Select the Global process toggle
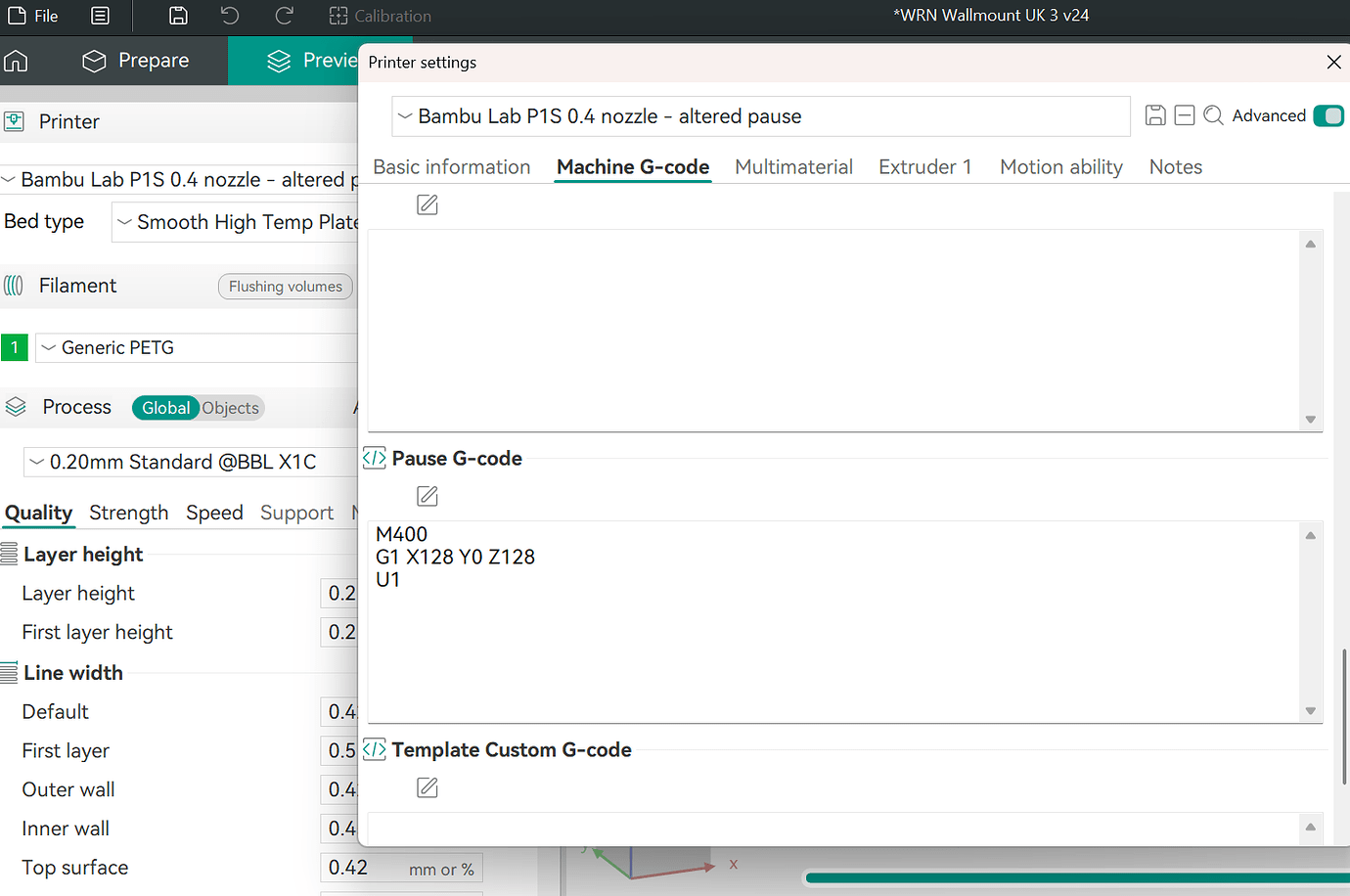 coord(165,408)
